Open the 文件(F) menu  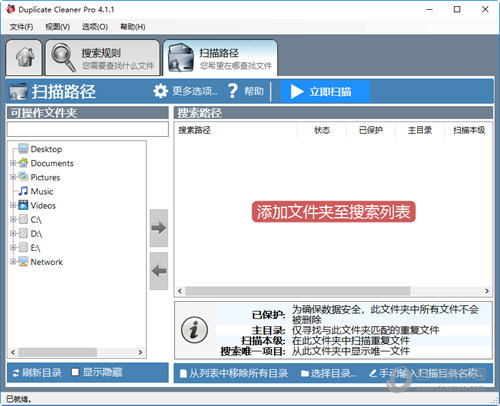(x=21, y=27)
